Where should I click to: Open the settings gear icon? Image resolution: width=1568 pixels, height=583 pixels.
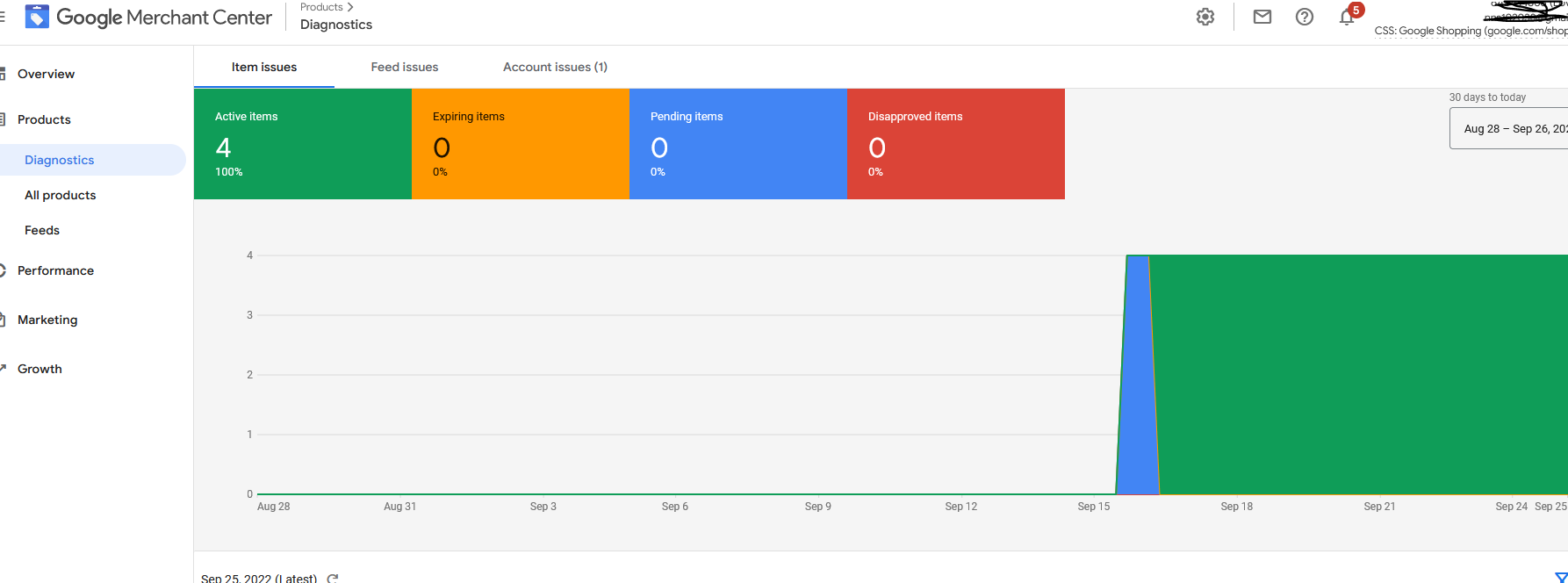point(1205,17)
